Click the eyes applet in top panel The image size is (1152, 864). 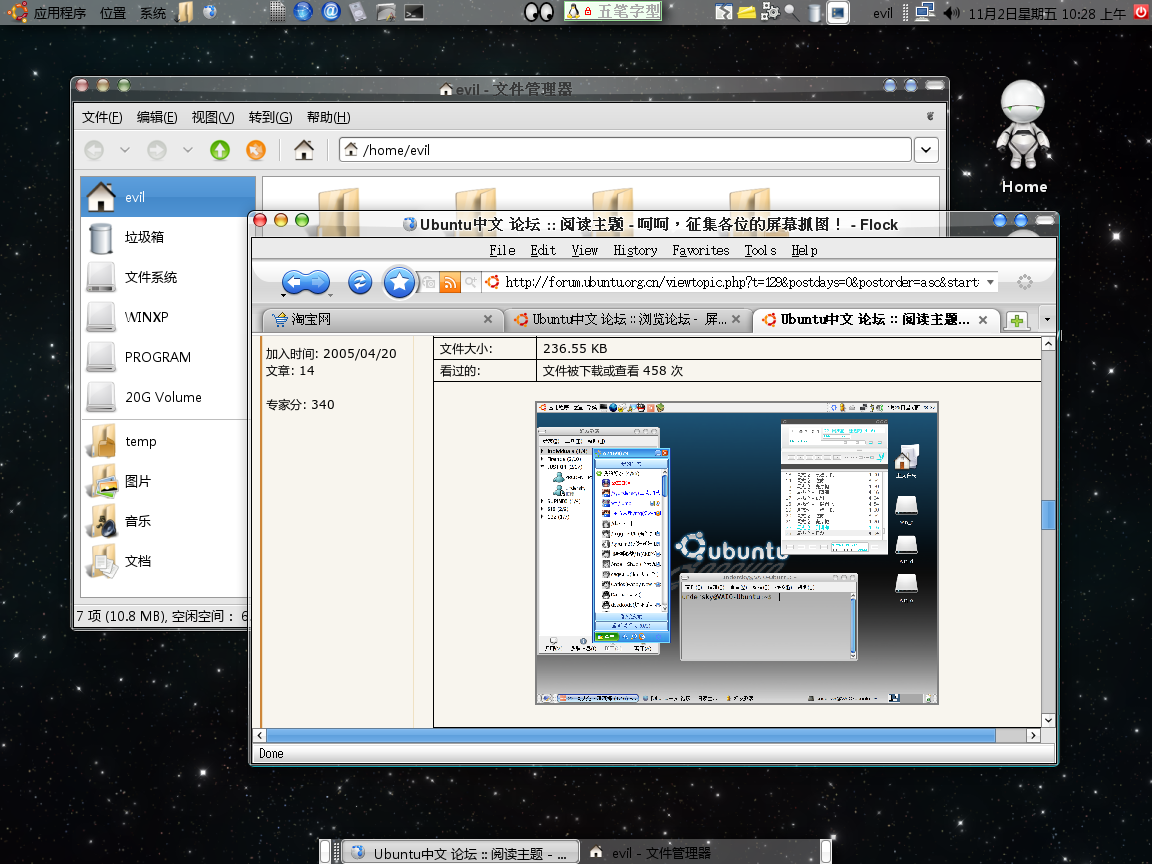(x=539, y=12)
